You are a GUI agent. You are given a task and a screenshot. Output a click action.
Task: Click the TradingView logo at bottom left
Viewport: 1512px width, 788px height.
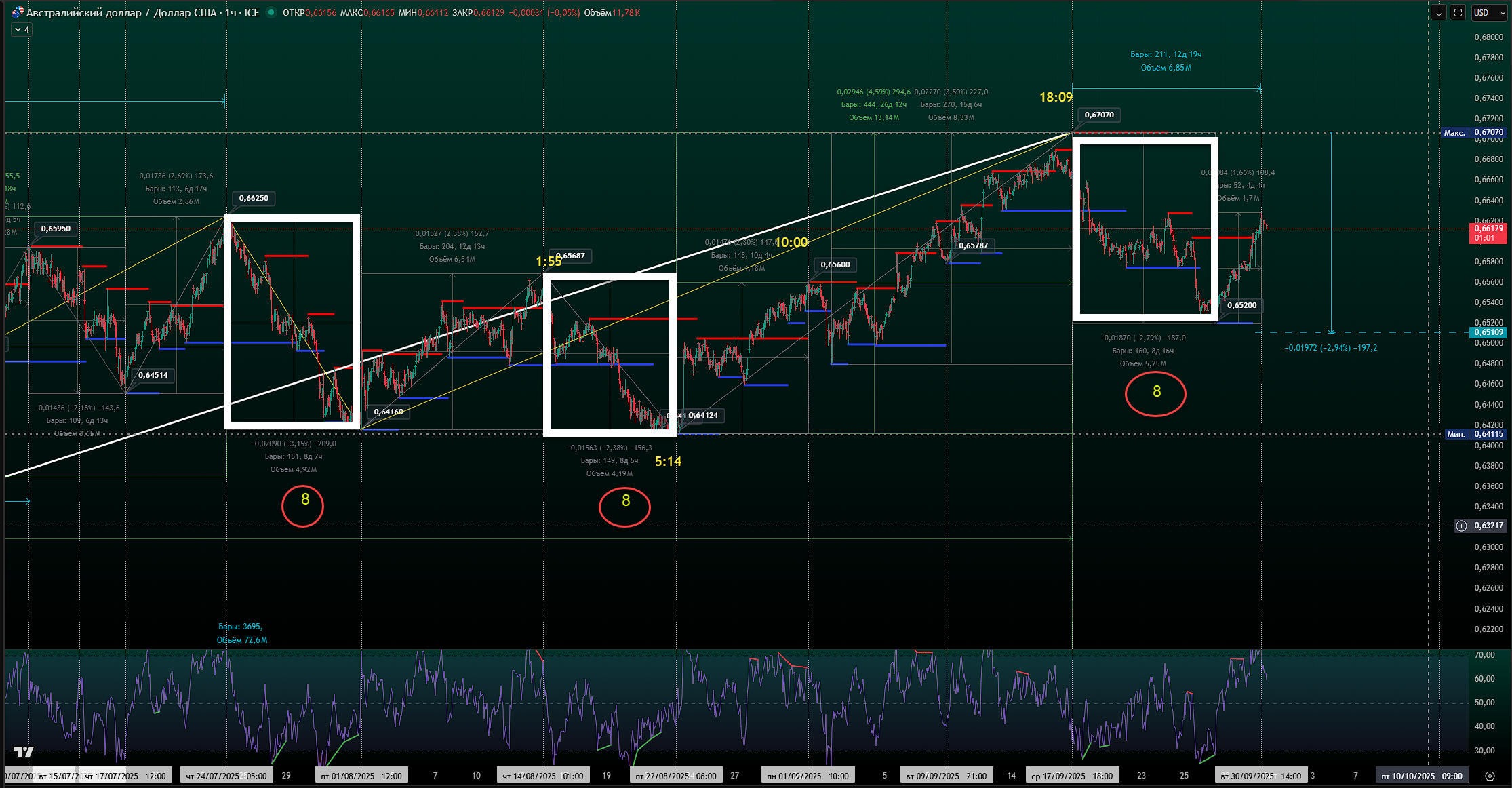(24, 751)
